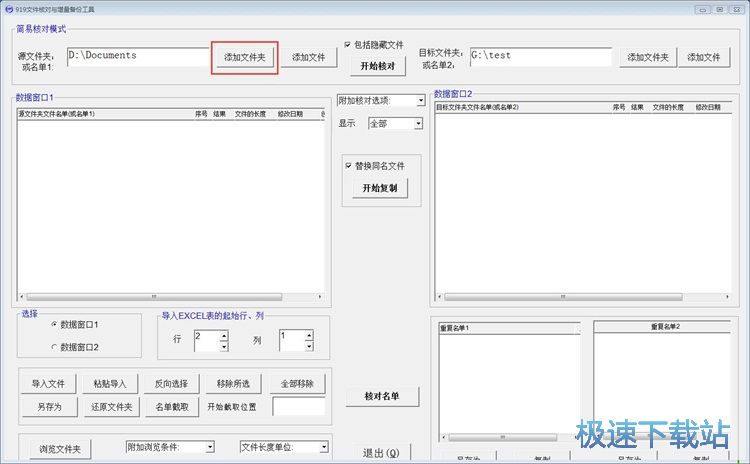The image size is (750, 464).
Task: Click the right scroll arrow of 数据窗口1
Action: click(320, 297)
